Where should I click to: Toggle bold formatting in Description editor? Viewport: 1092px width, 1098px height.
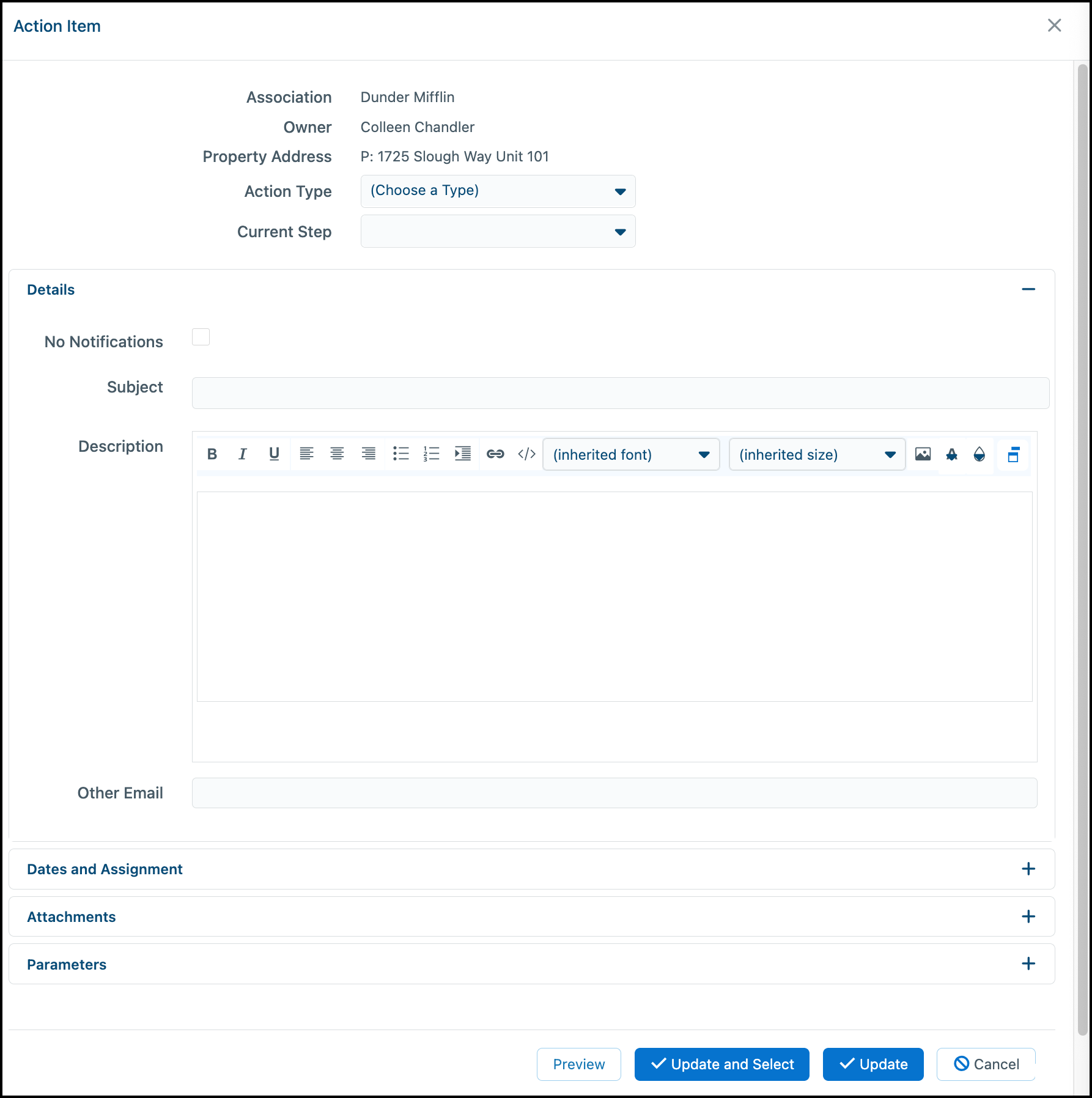click(212, 454)
